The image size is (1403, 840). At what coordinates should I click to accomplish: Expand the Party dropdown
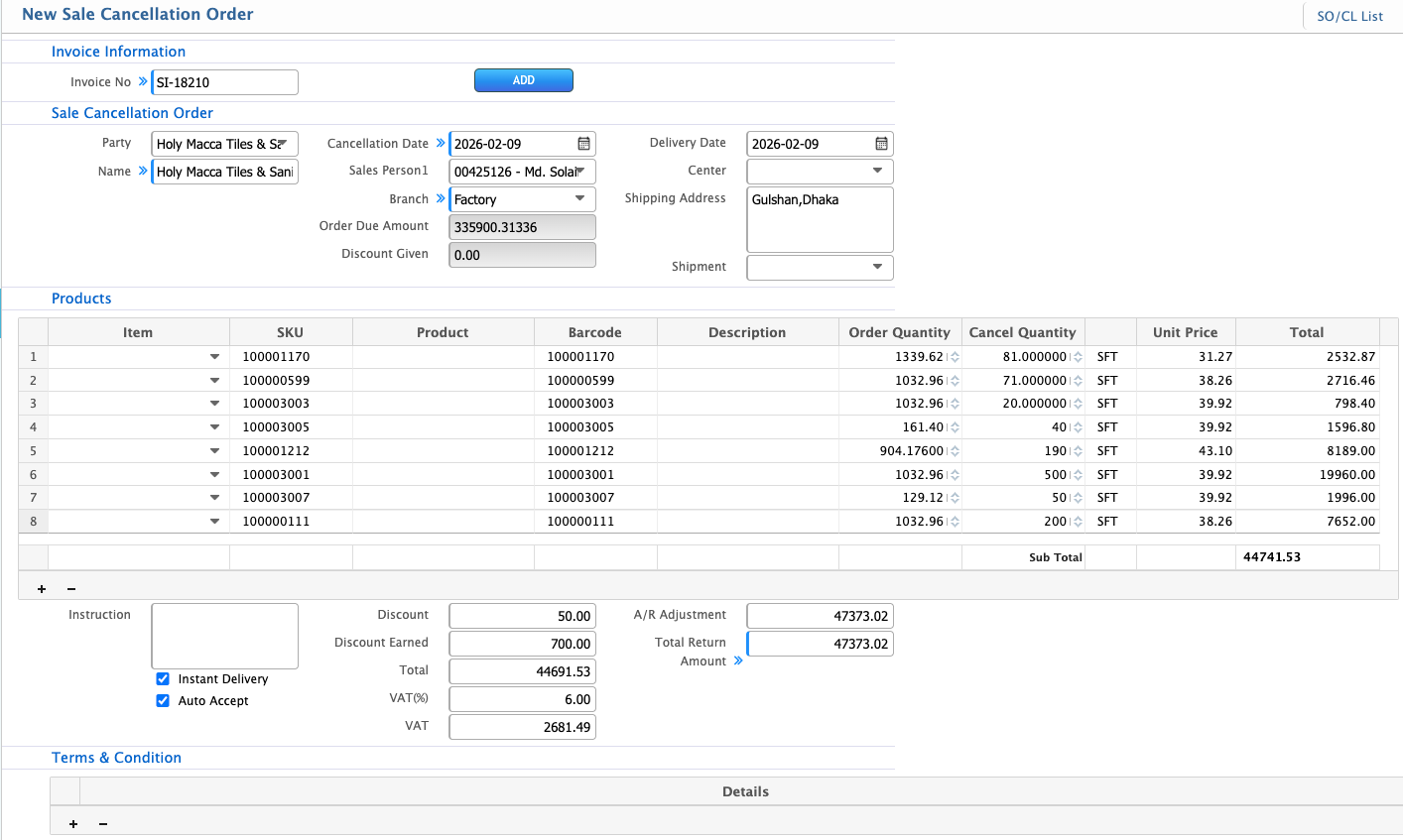coord(282,144)
